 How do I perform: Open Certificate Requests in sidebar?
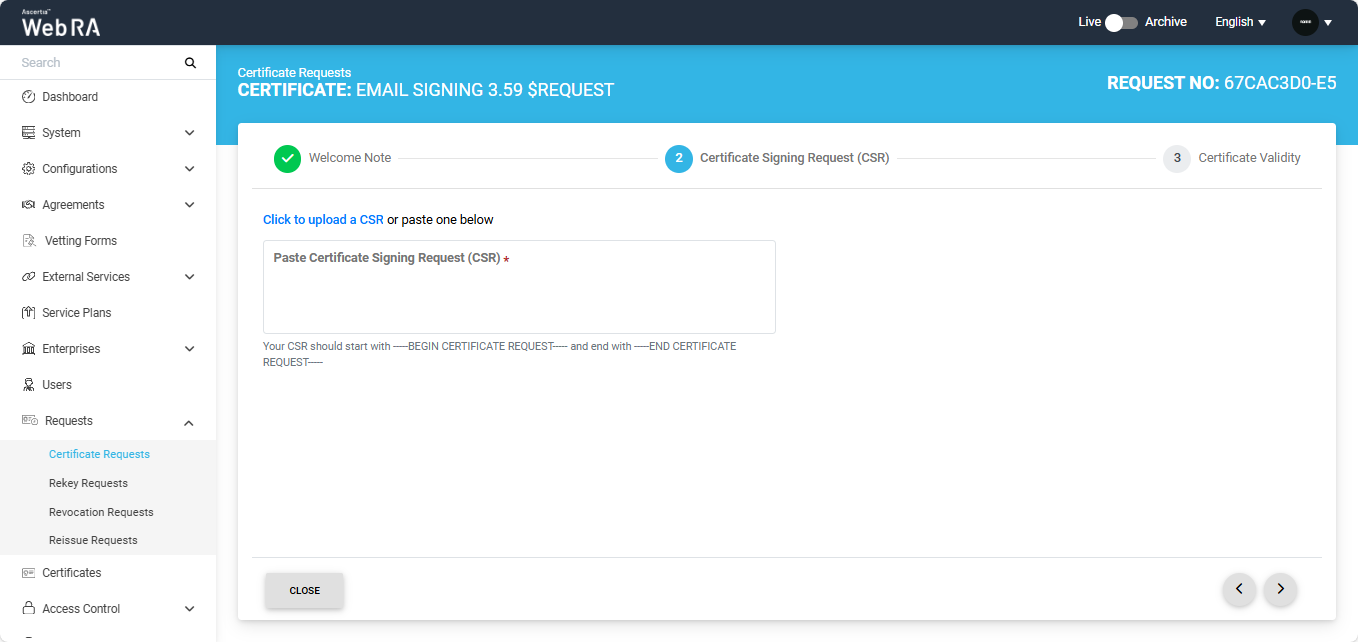(x=99, y=454)
